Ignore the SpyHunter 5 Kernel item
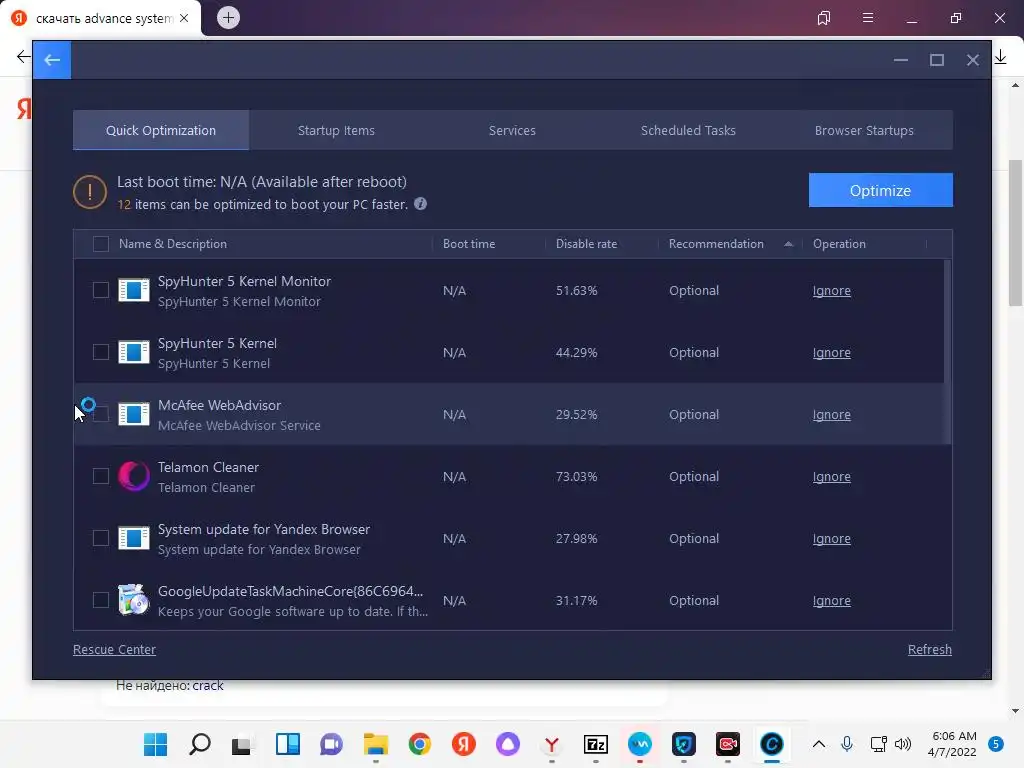The height and width of the screenshot is (768, 1024). coord(831,353)
